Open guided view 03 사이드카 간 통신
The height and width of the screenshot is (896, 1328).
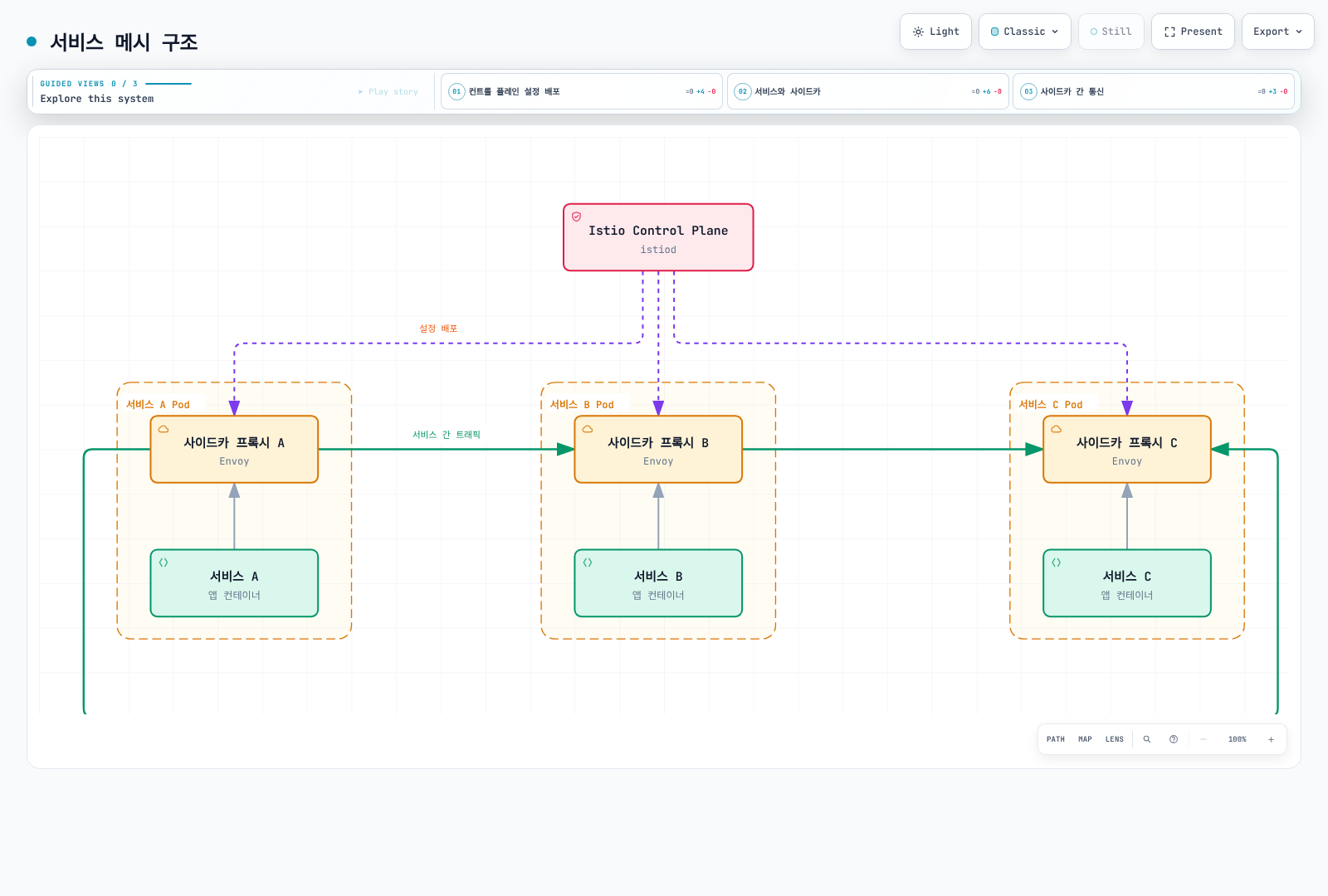[1154, 91]
